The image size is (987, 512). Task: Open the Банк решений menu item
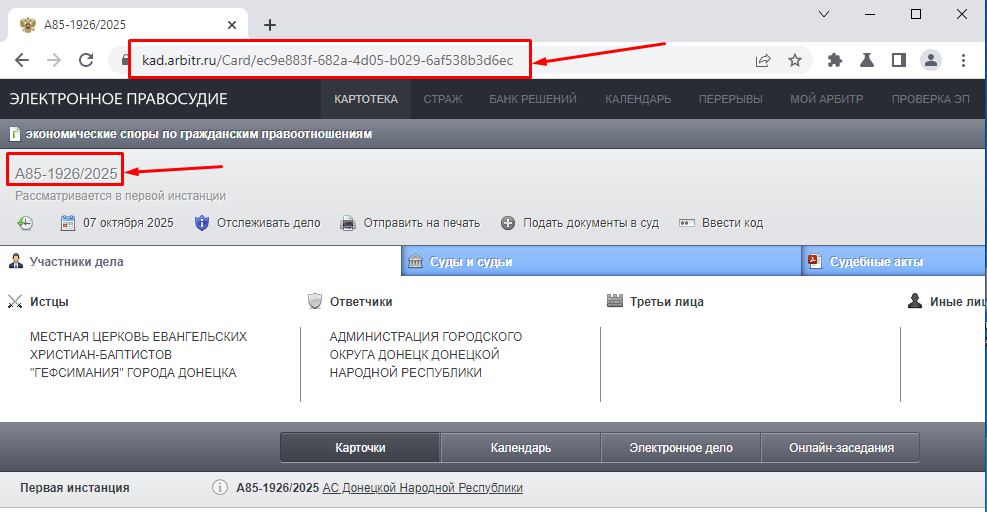point(532,99)
